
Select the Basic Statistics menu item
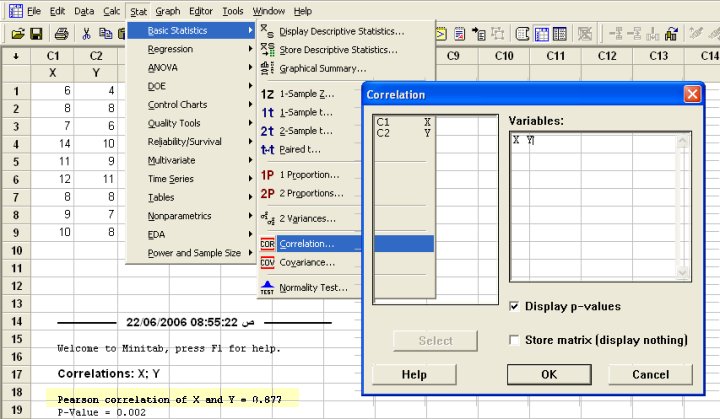coord(191,30)
